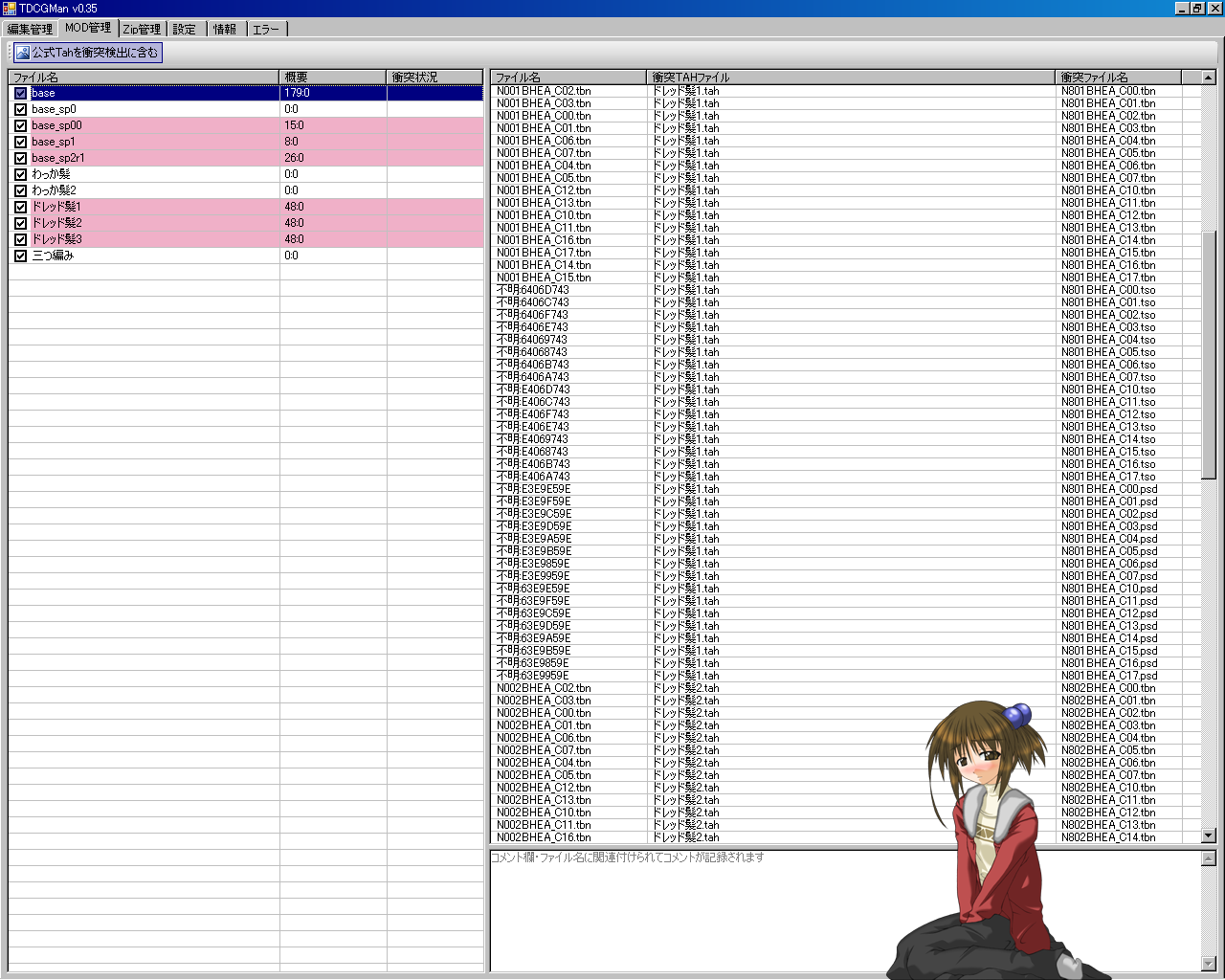Uncheck the base_sp0 checkbox
The height and width of the screenshot is (980, 1225).
coord(20,109)
